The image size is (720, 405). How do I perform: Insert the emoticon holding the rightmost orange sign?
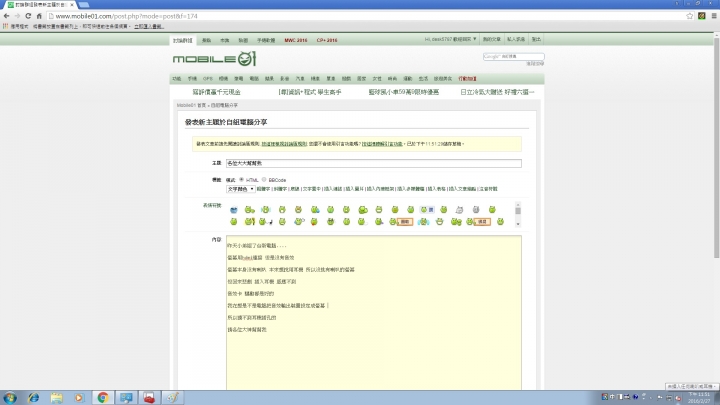478,222
